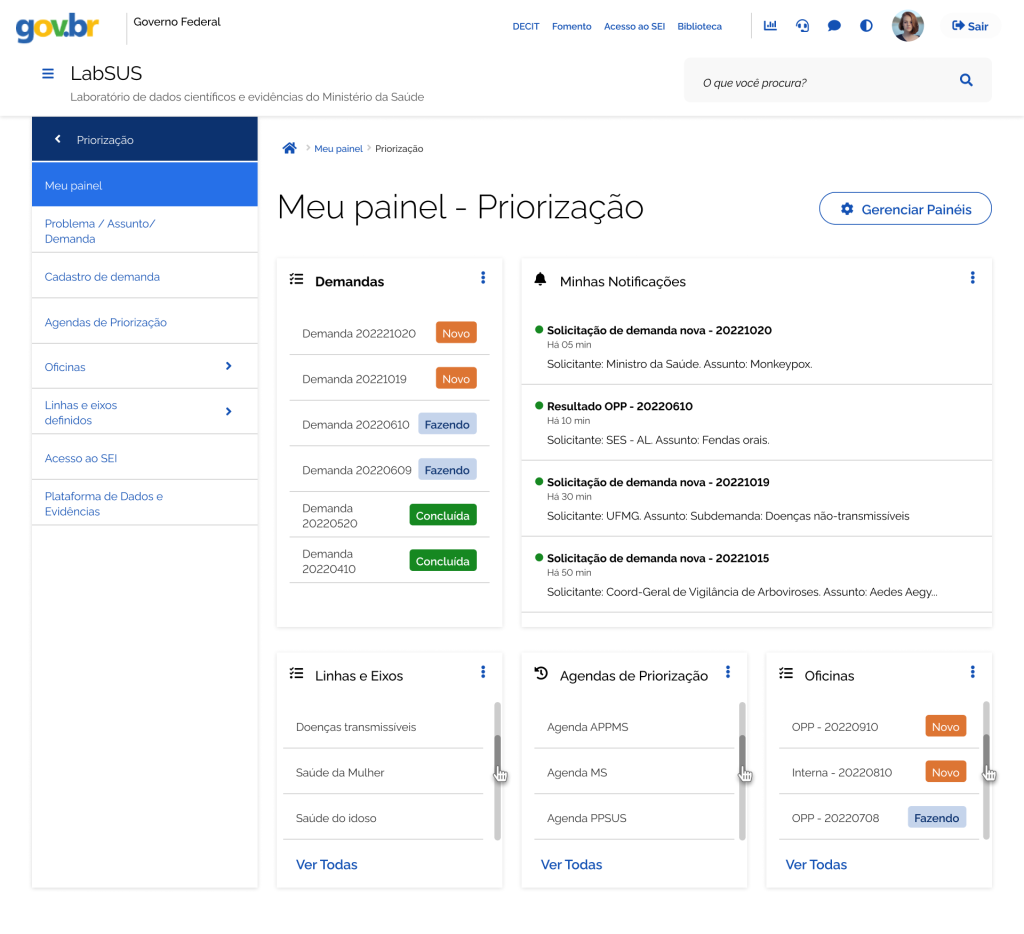
Task: Open Agendas de Priorização sidebar item
Action: coord(106,323)
